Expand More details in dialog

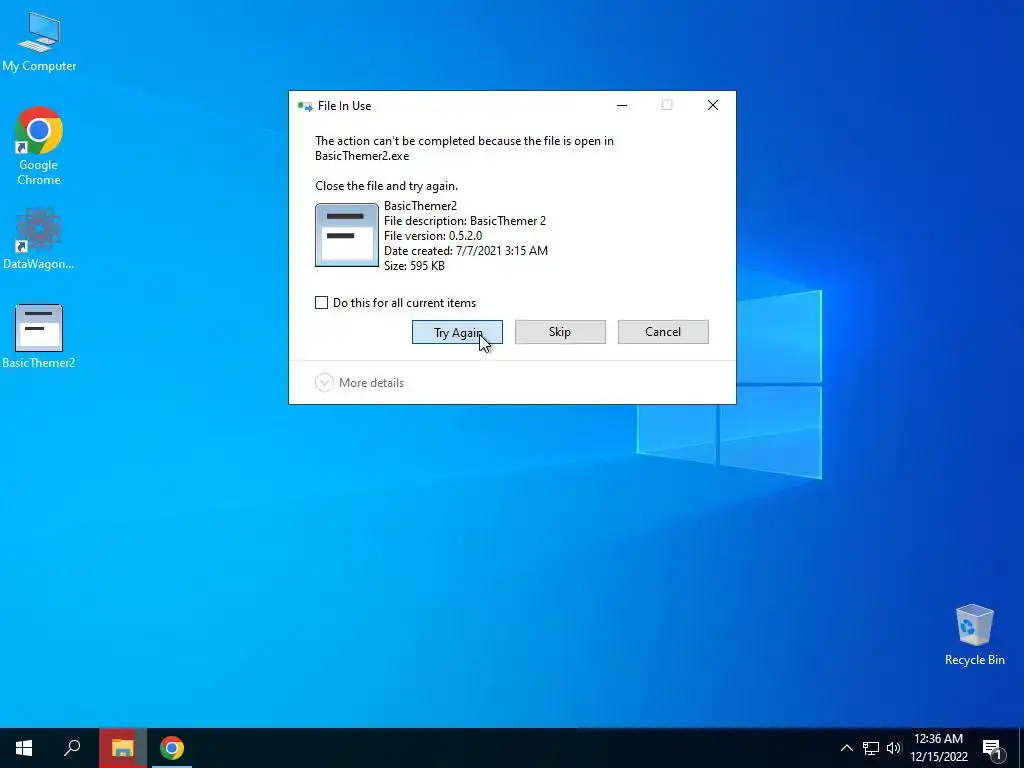pyautogui.click(x=359, y=383)
